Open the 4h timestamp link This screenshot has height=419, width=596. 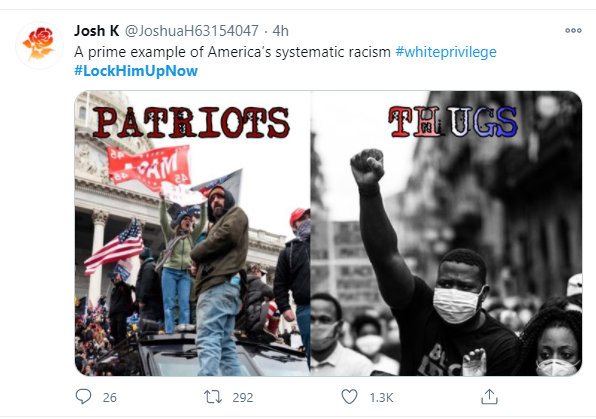tap(281, 31)
